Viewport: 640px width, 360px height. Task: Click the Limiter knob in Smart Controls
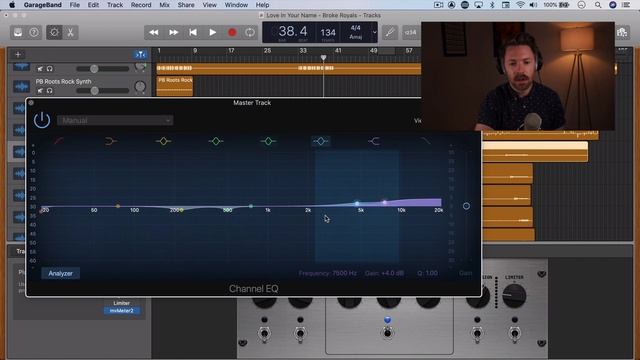tap(514, 296)
